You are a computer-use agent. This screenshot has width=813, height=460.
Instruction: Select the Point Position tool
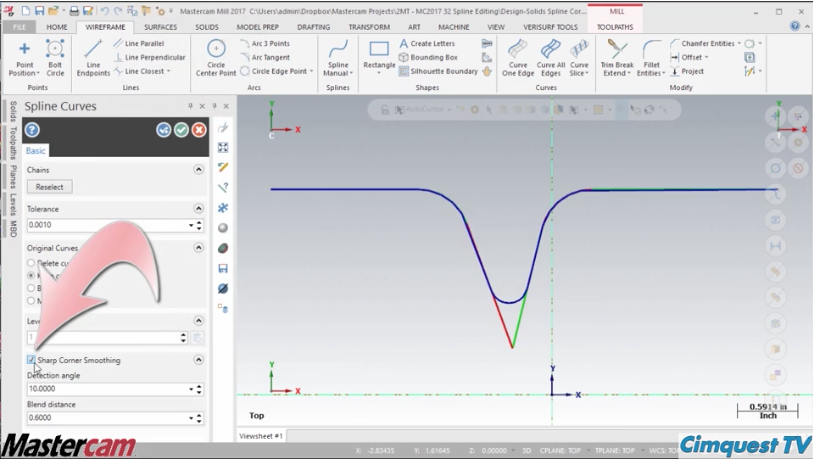[x=24, y=59]
